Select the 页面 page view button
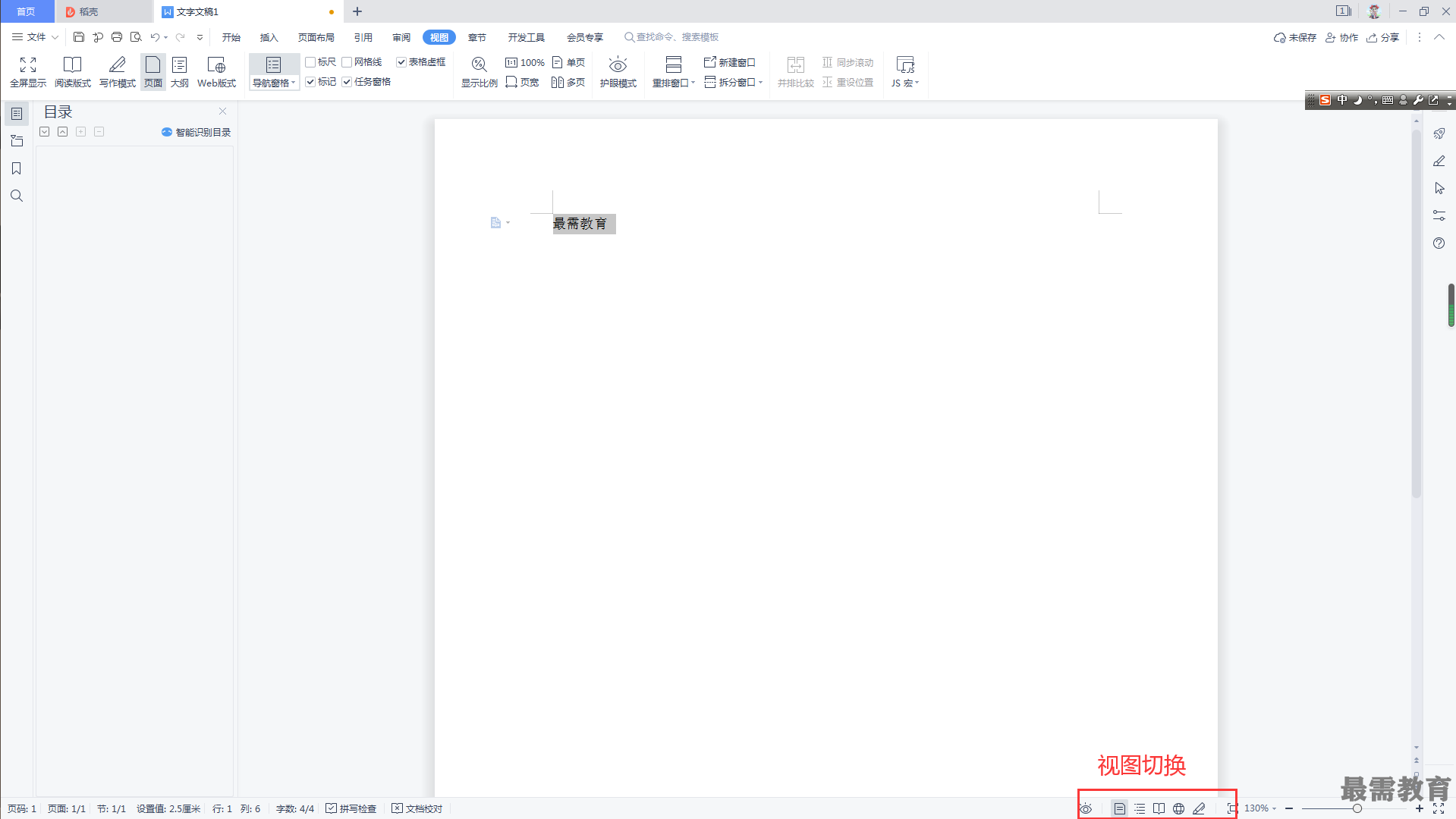This screenshot has height=819, width=1456. click(x=153, y=72)
